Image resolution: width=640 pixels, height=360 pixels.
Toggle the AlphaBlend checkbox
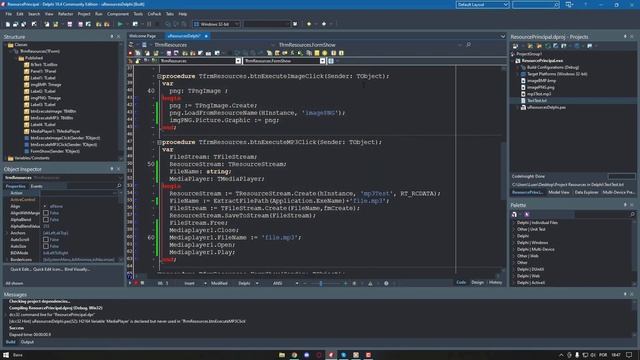coord(46,220)
